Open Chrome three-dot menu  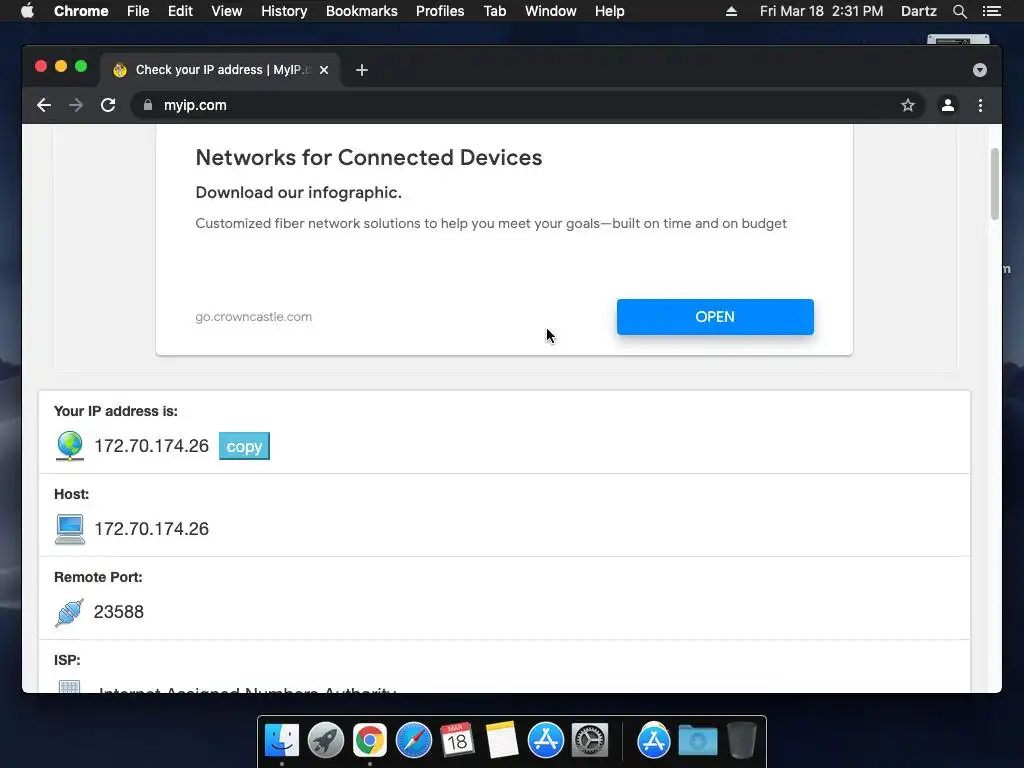(980, 105)
